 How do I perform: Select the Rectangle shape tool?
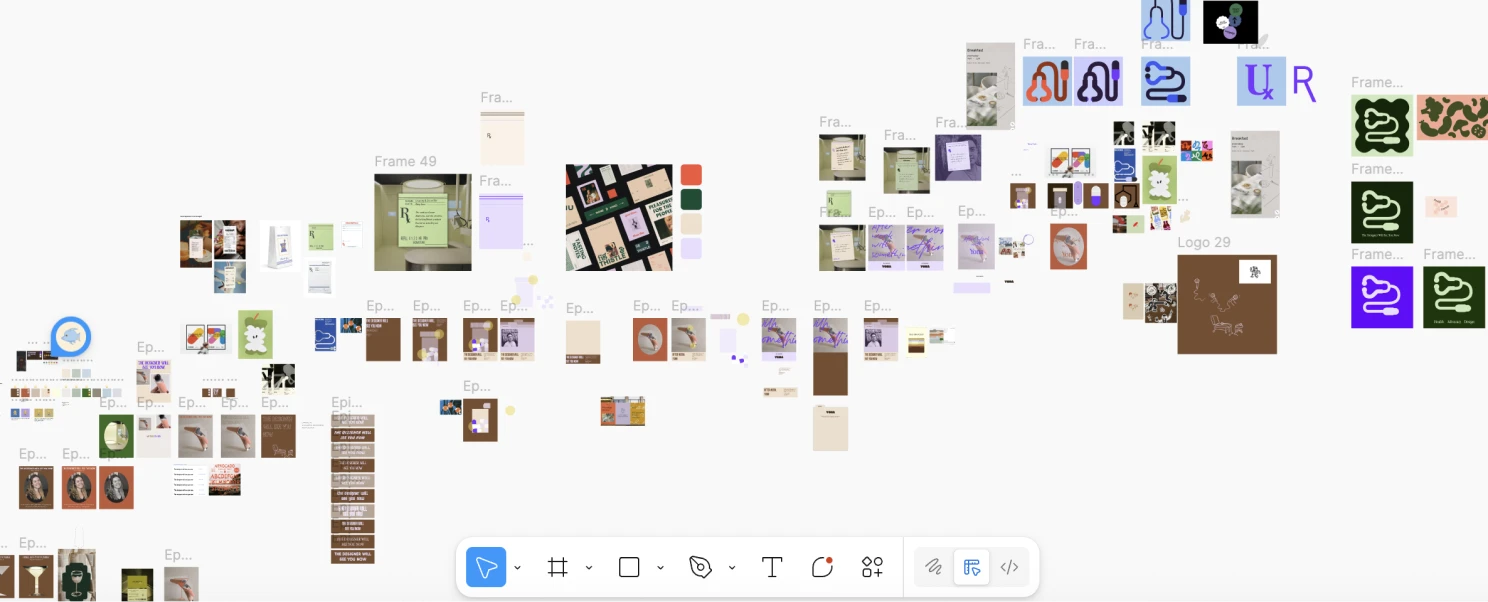pos(629,567)
